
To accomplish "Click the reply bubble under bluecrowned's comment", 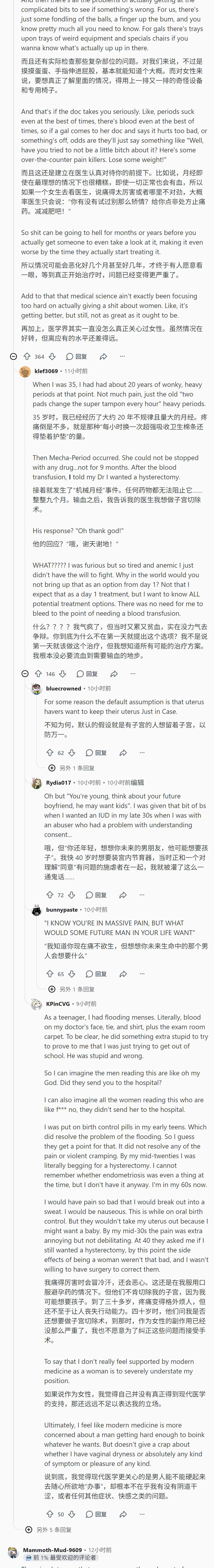I will coord(96,753).
